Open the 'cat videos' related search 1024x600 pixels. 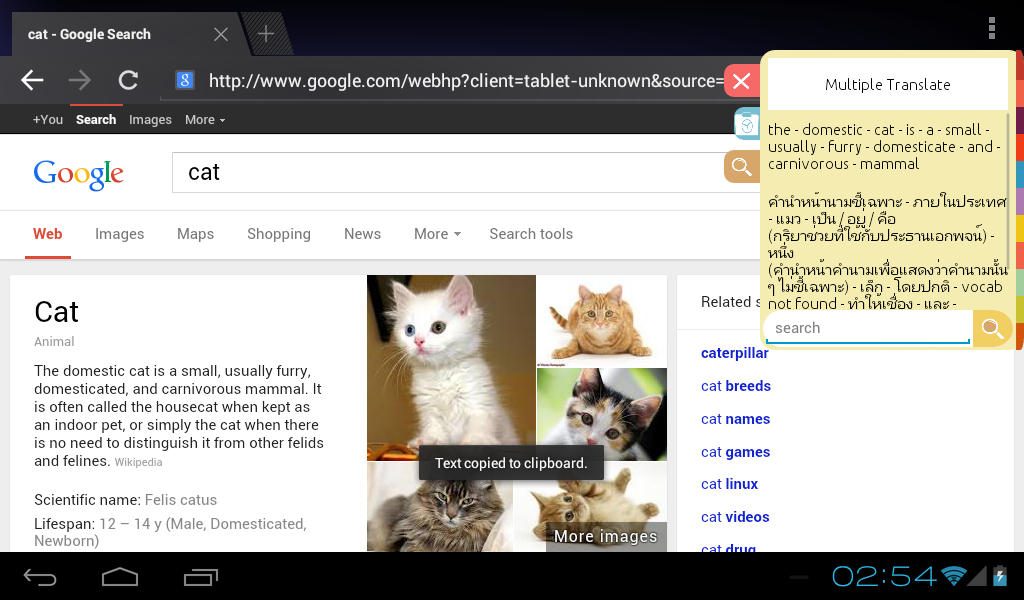(x=735, y=517)
